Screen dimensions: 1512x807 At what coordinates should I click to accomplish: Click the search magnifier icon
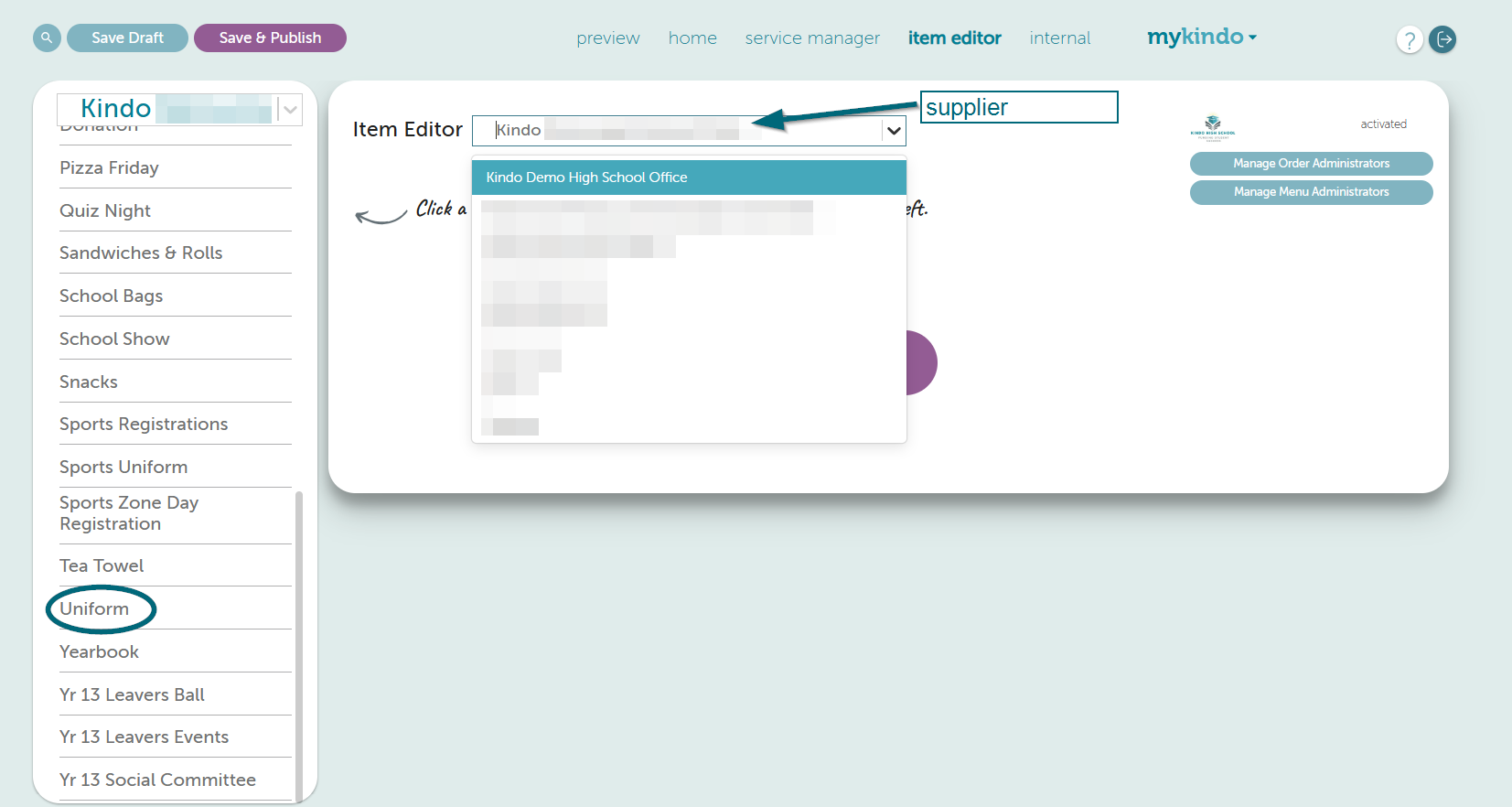pos(47,38)
